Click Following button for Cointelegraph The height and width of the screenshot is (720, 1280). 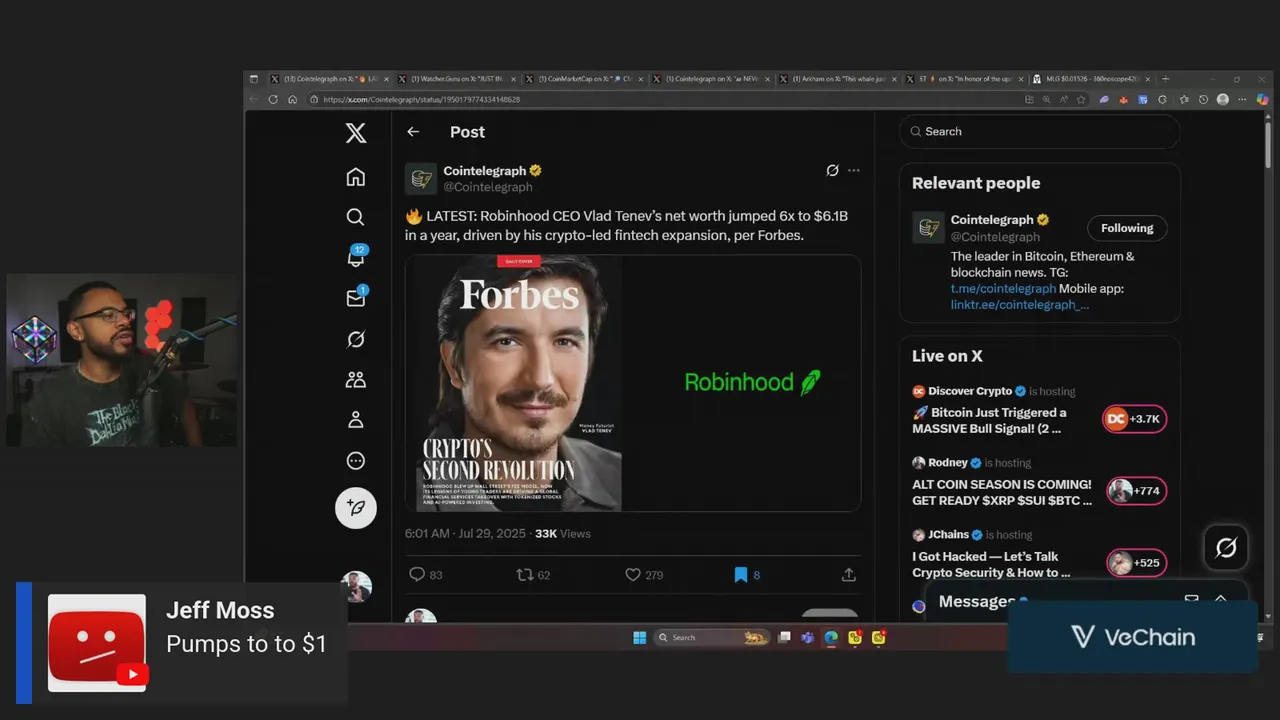point(1127,228)
